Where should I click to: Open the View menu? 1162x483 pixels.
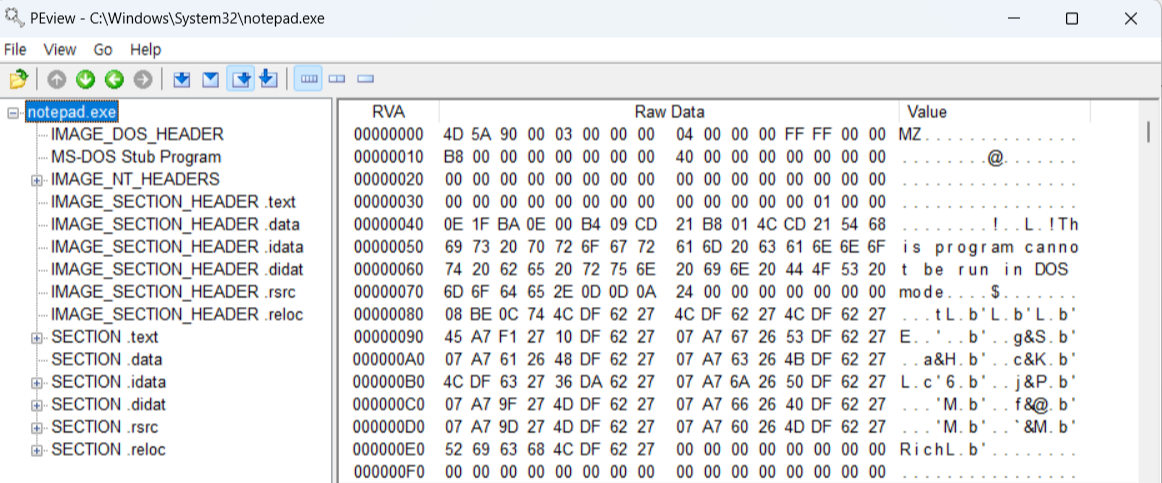click(x=59, y=50)
